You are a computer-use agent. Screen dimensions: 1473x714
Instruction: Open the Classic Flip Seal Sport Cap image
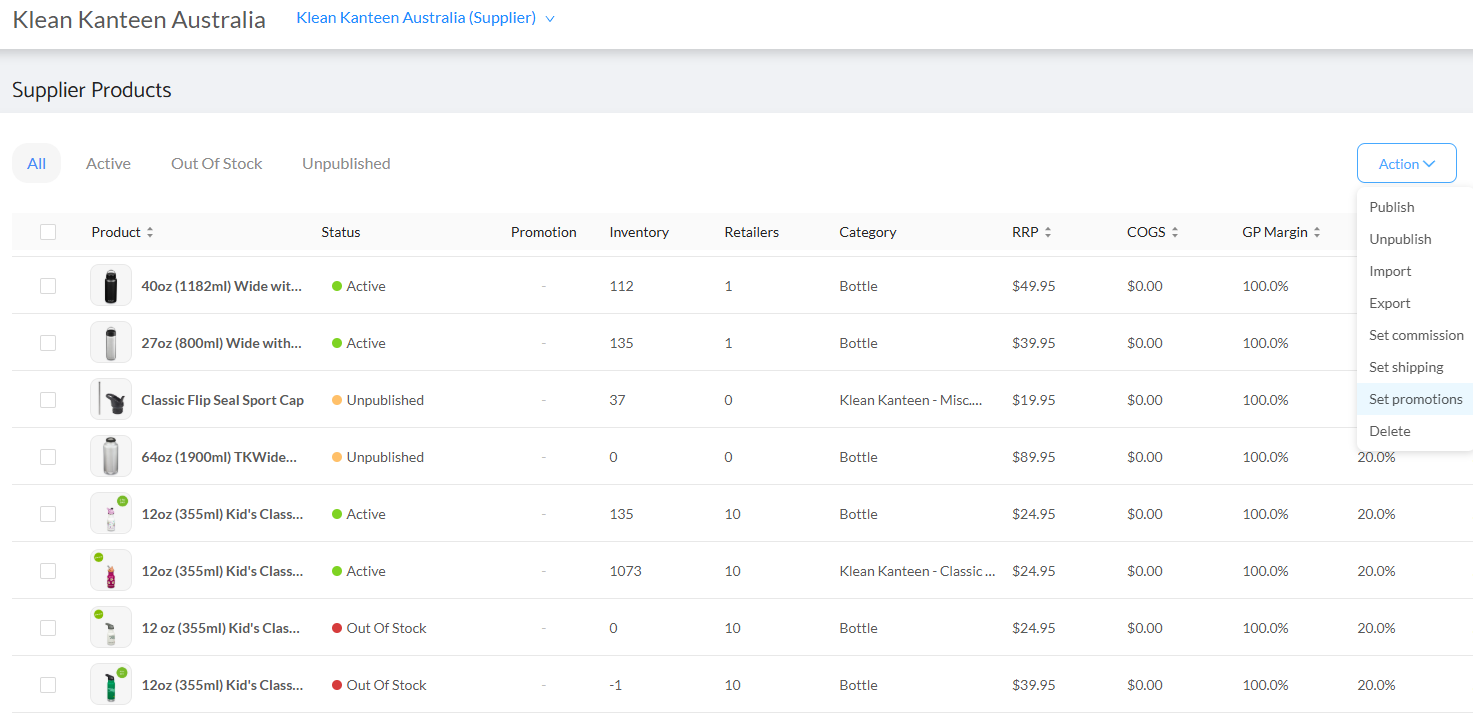tap(110, 400)
